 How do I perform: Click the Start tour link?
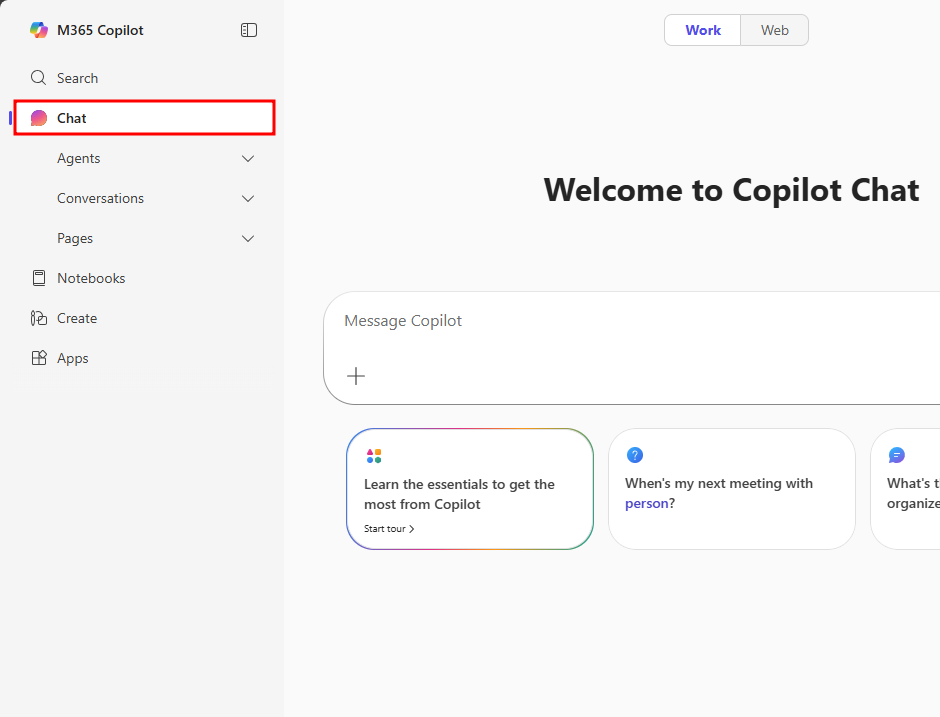pos(388,529)
